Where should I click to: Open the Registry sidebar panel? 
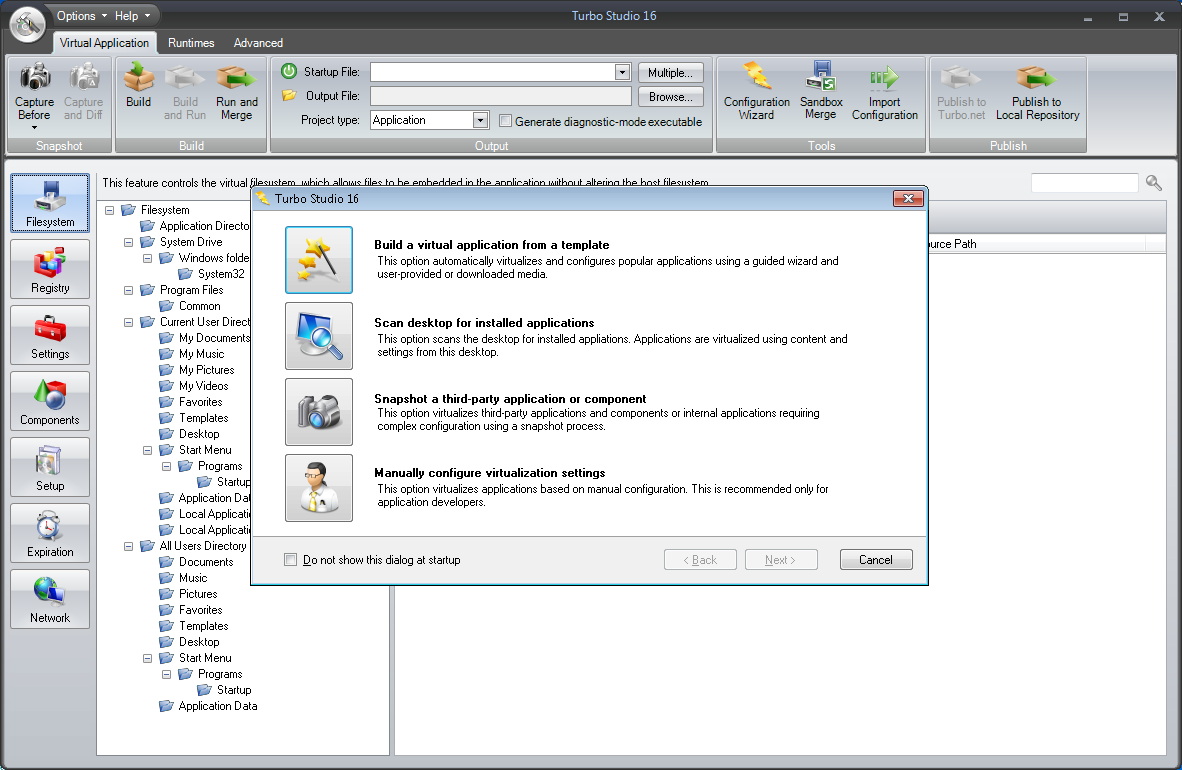[x=50, y=269]
